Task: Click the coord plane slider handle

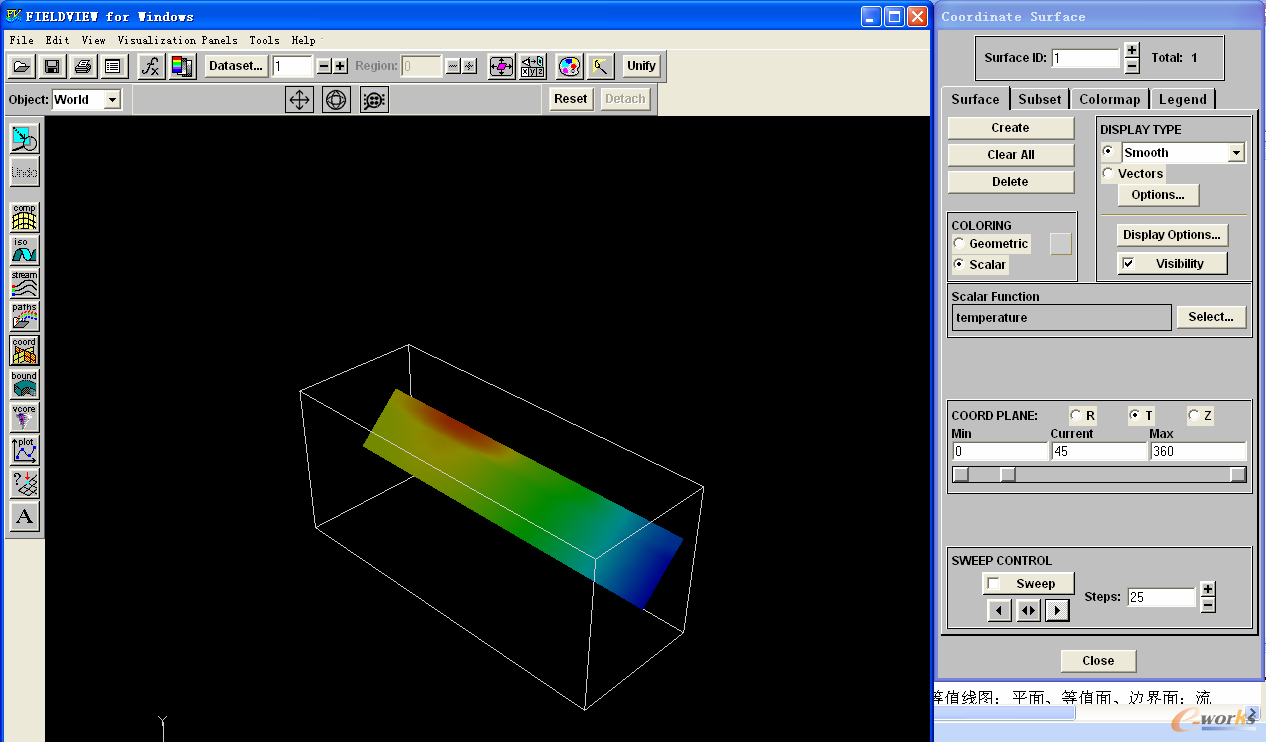Action: coord(1008,474)
